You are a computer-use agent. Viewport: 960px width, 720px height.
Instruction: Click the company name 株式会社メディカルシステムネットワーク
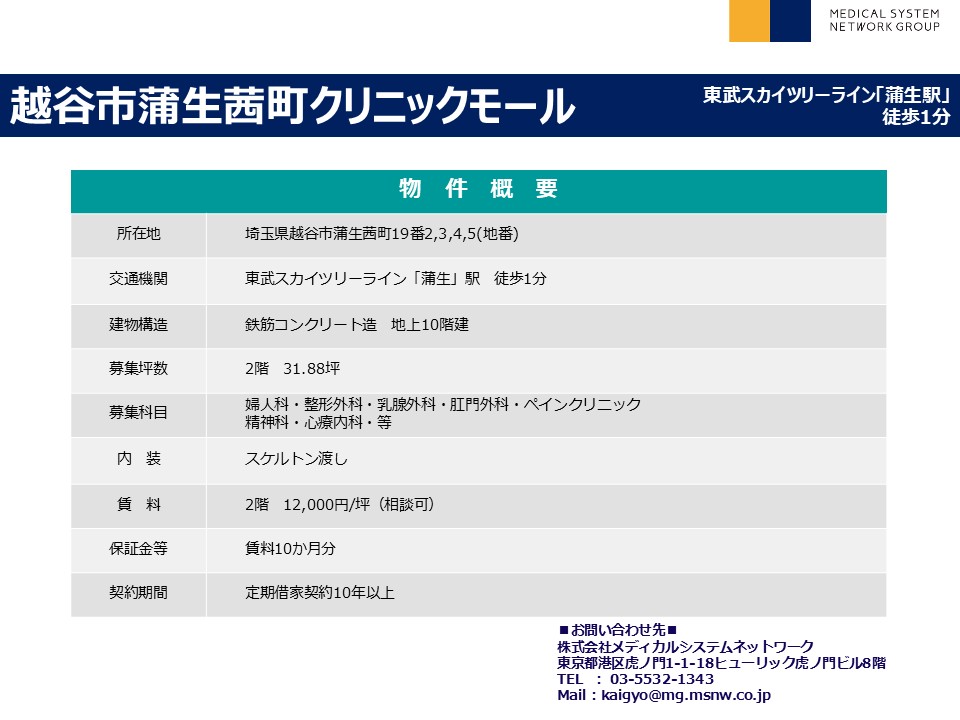pyautogui.click(x=686, y=647)
